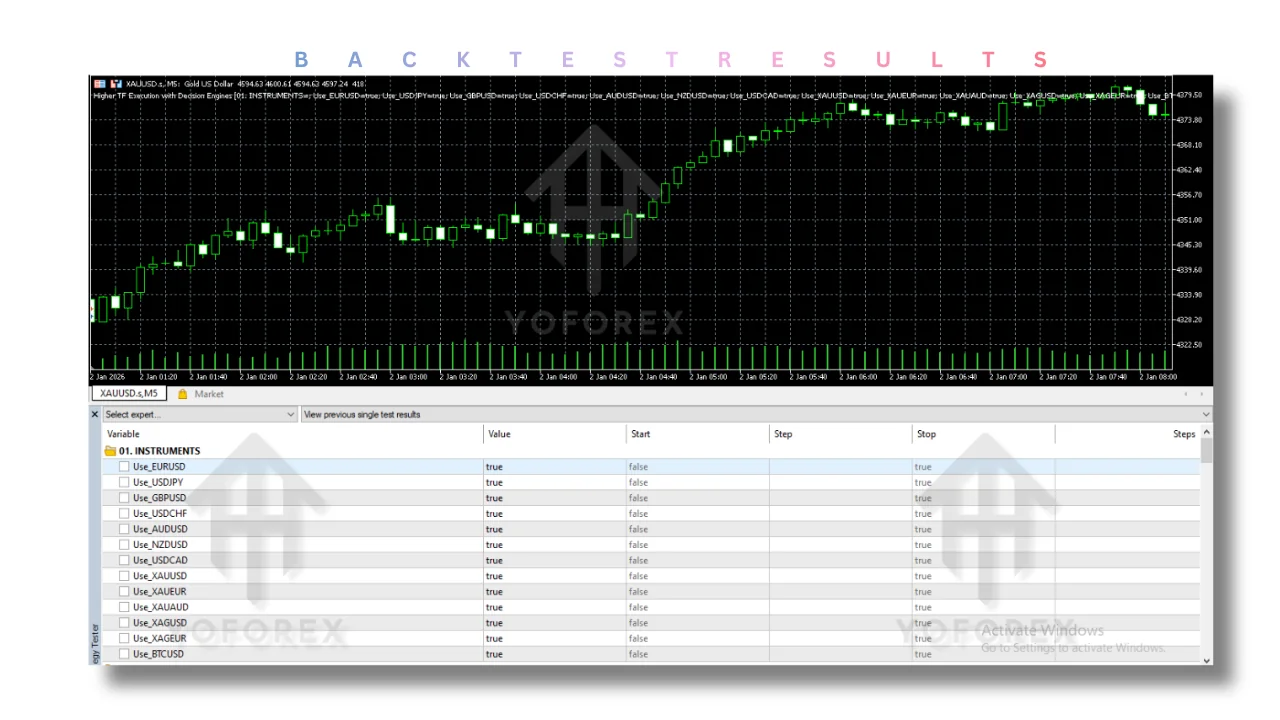
Task: Edit the Value cell for Use_GBPUSD
Action: 554,498
